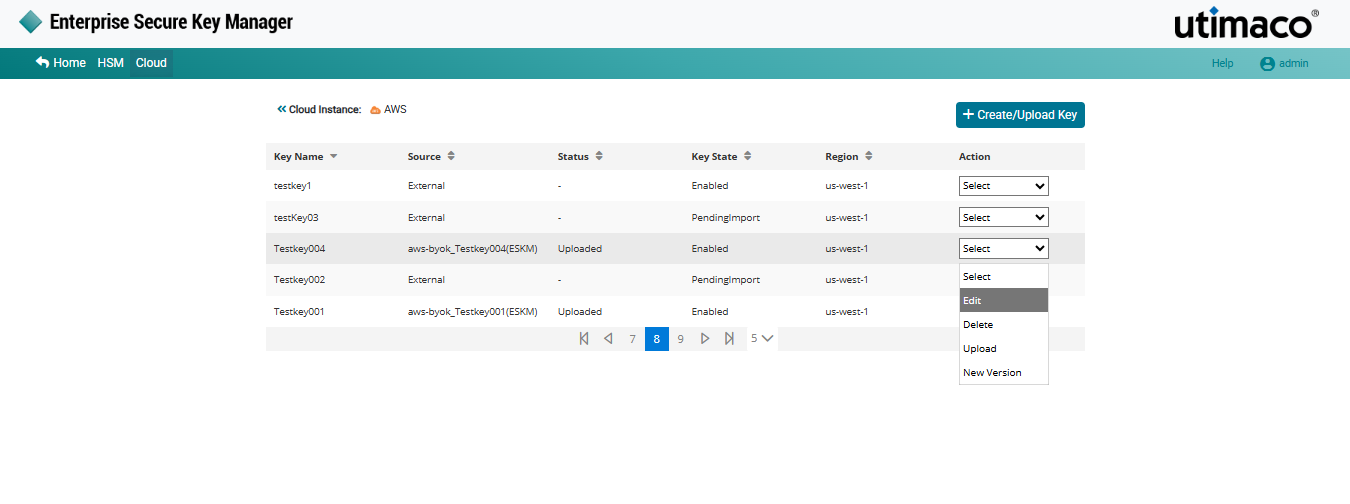Sort the Region column
The image size is (1350, 504).
tap(869, 156)
